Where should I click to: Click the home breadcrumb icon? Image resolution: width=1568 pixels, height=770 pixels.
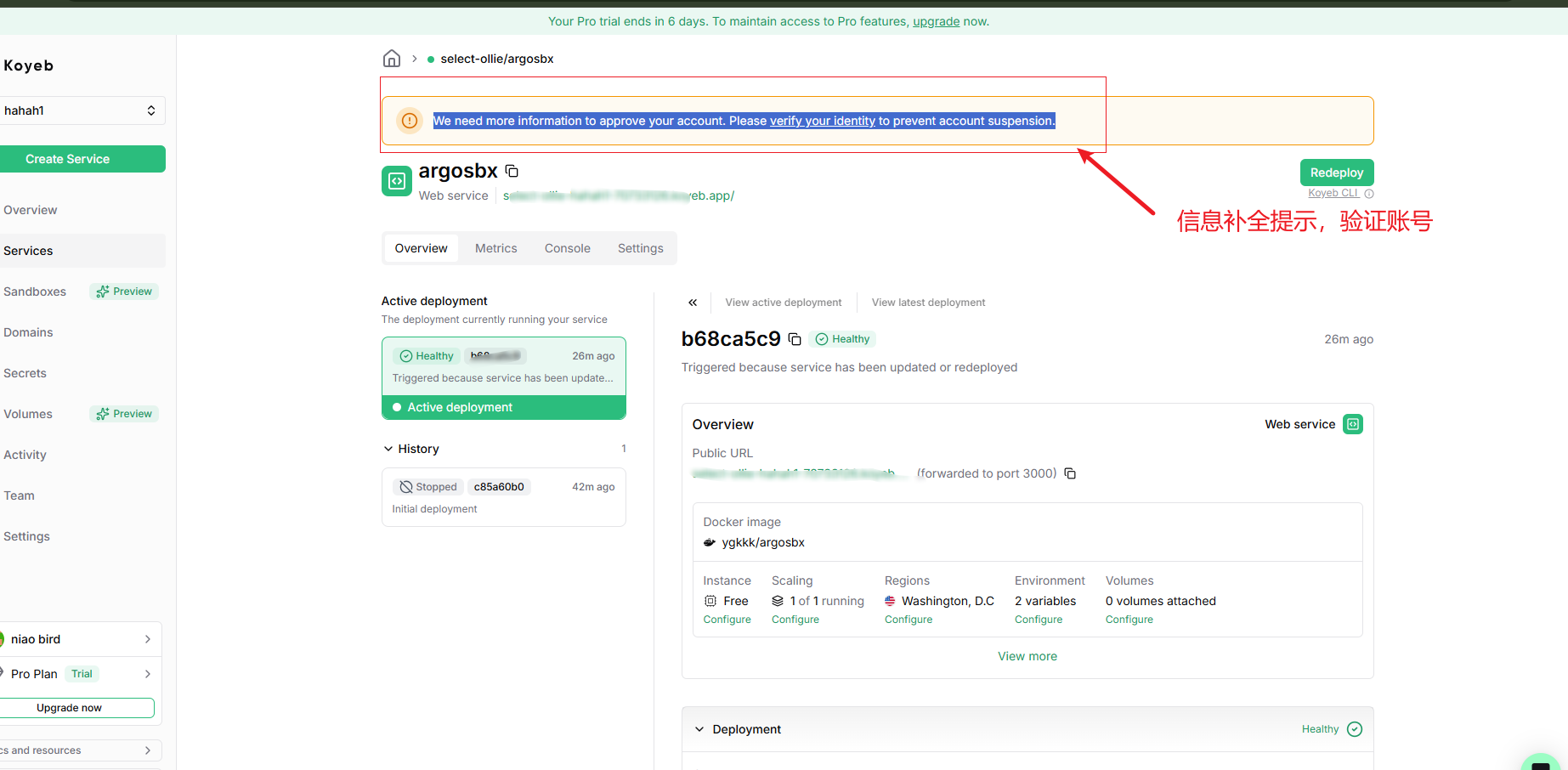391,59
